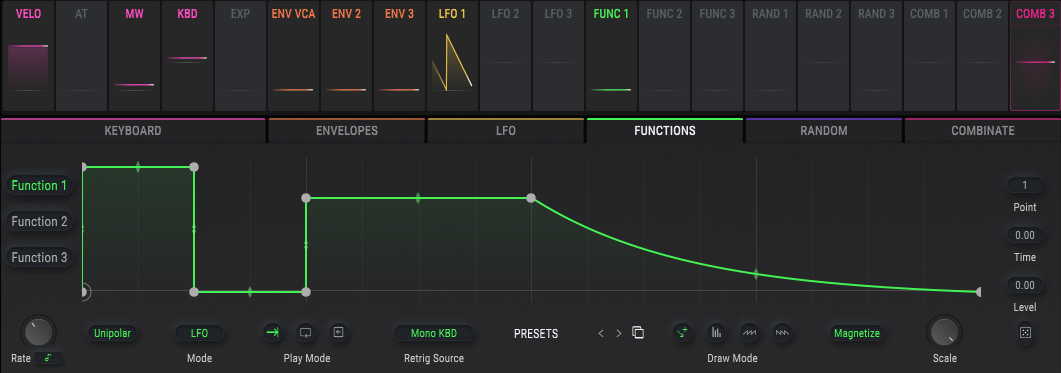Select Function 1
Image resolution: width=1061 pixels, height=373 pixels.
coord(39,185)
